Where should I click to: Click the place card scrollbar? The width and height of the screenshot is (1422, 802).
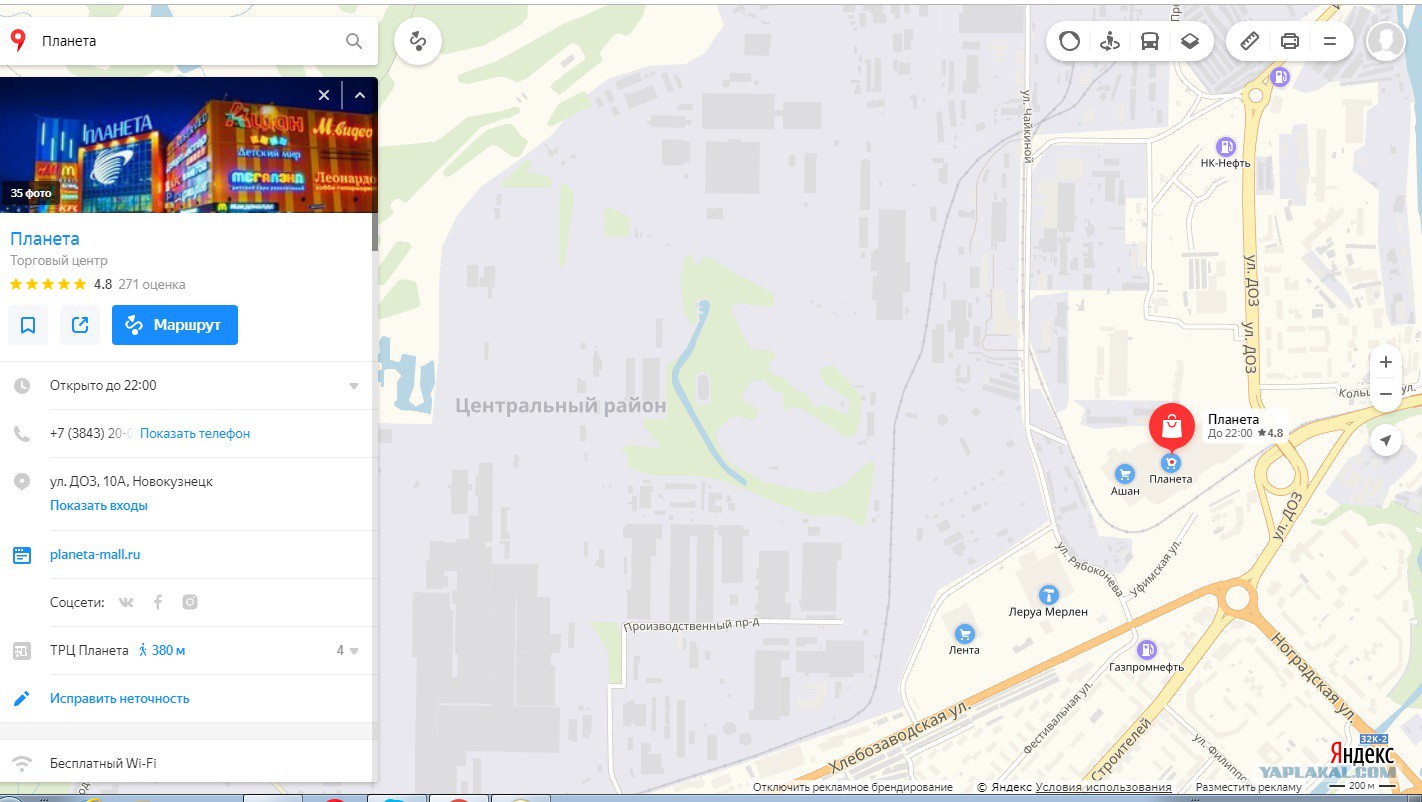[x=375, y=232]
